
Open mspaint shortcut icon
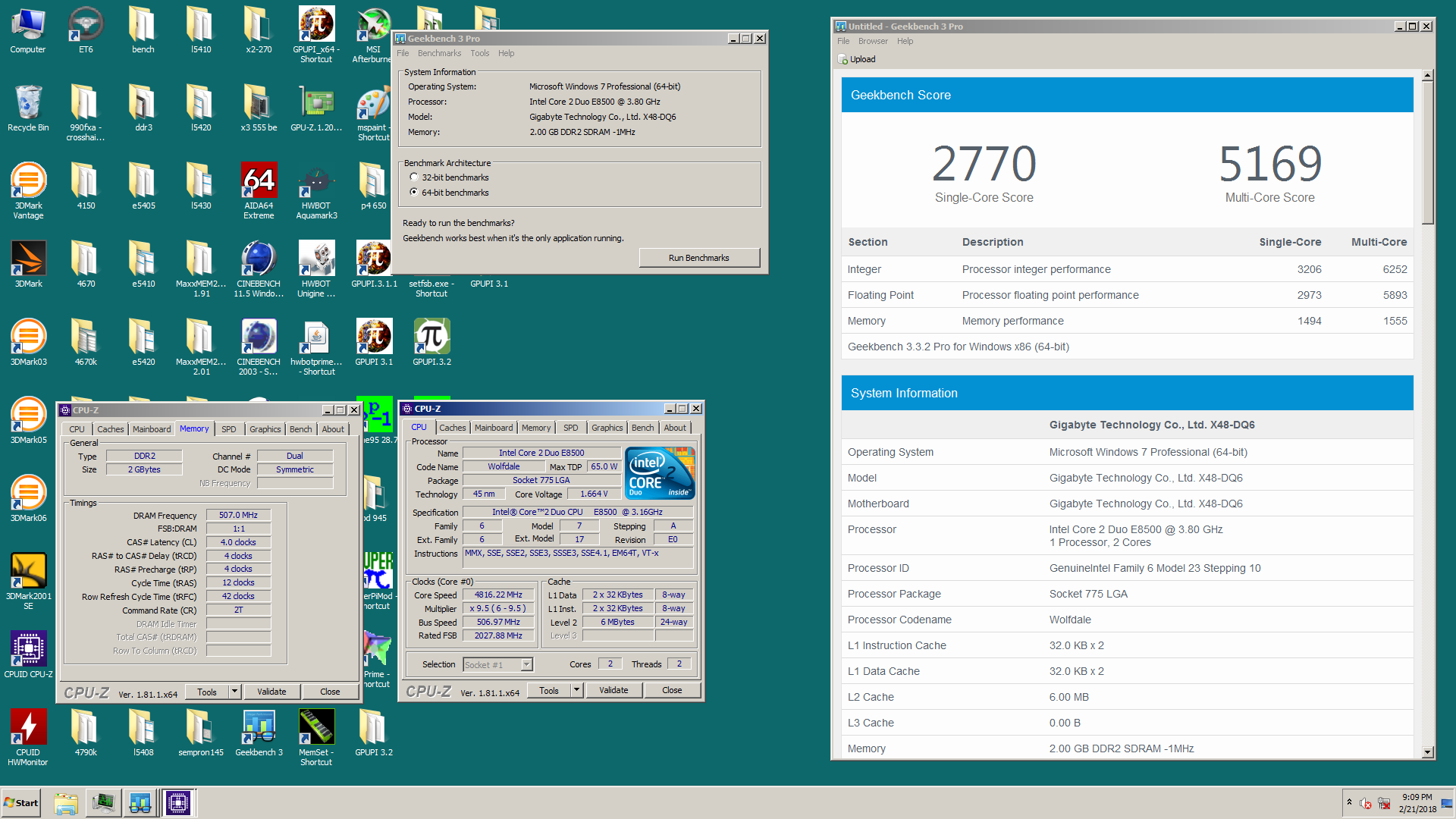(374, 113)
